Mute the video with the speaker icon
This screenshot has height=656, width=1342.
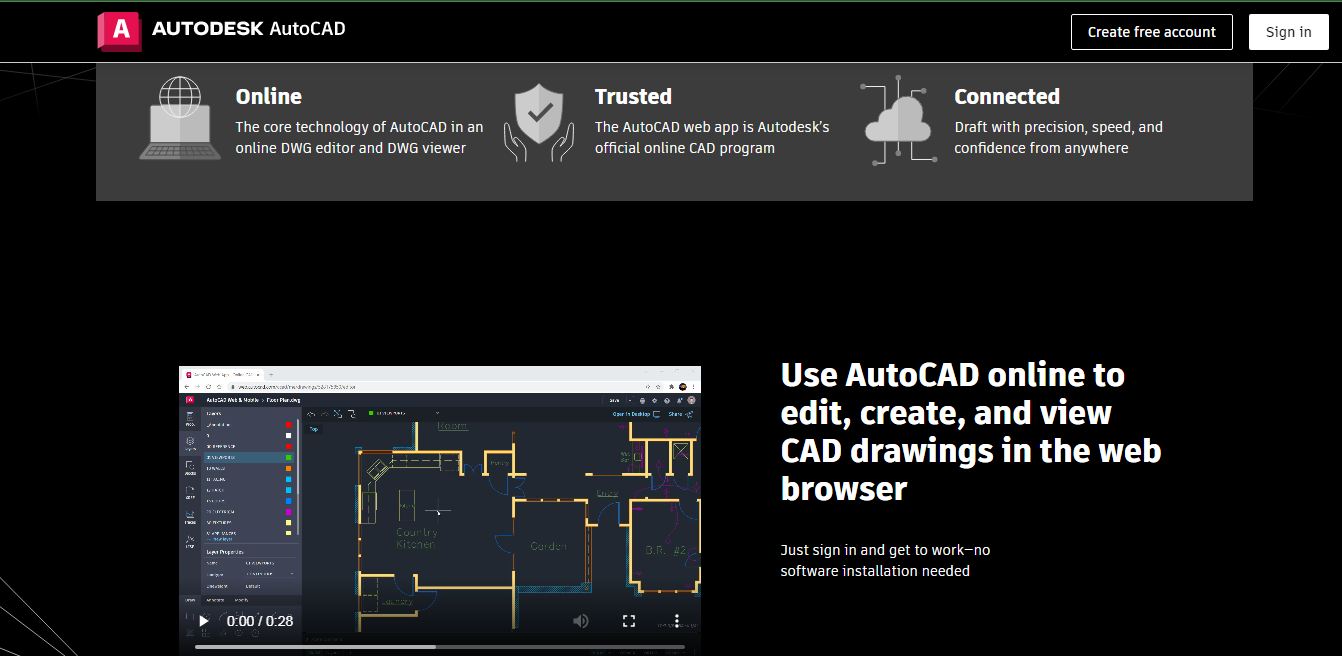point(581,621)
